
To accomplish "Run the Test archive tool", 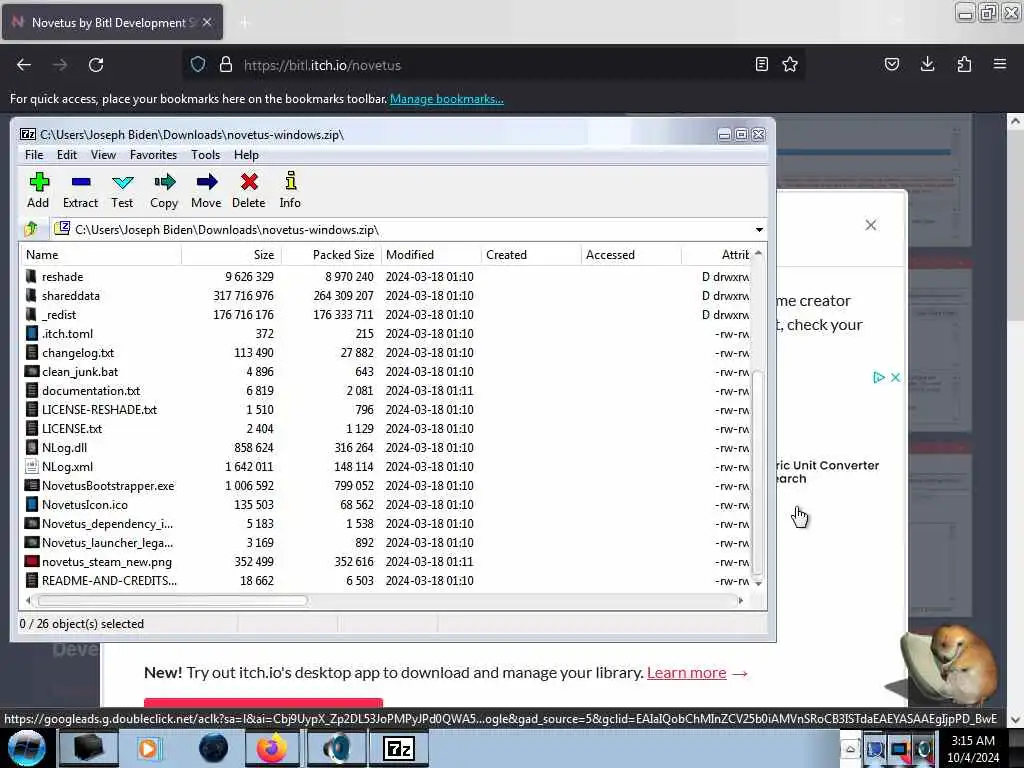I will 122,190.
